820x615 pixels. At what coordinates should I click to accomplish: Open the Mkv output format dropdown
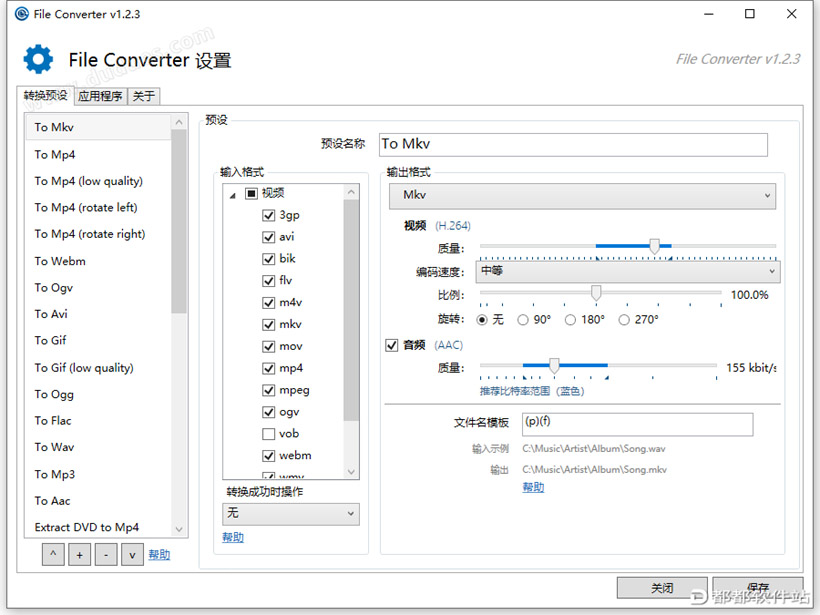coord(582,196)
